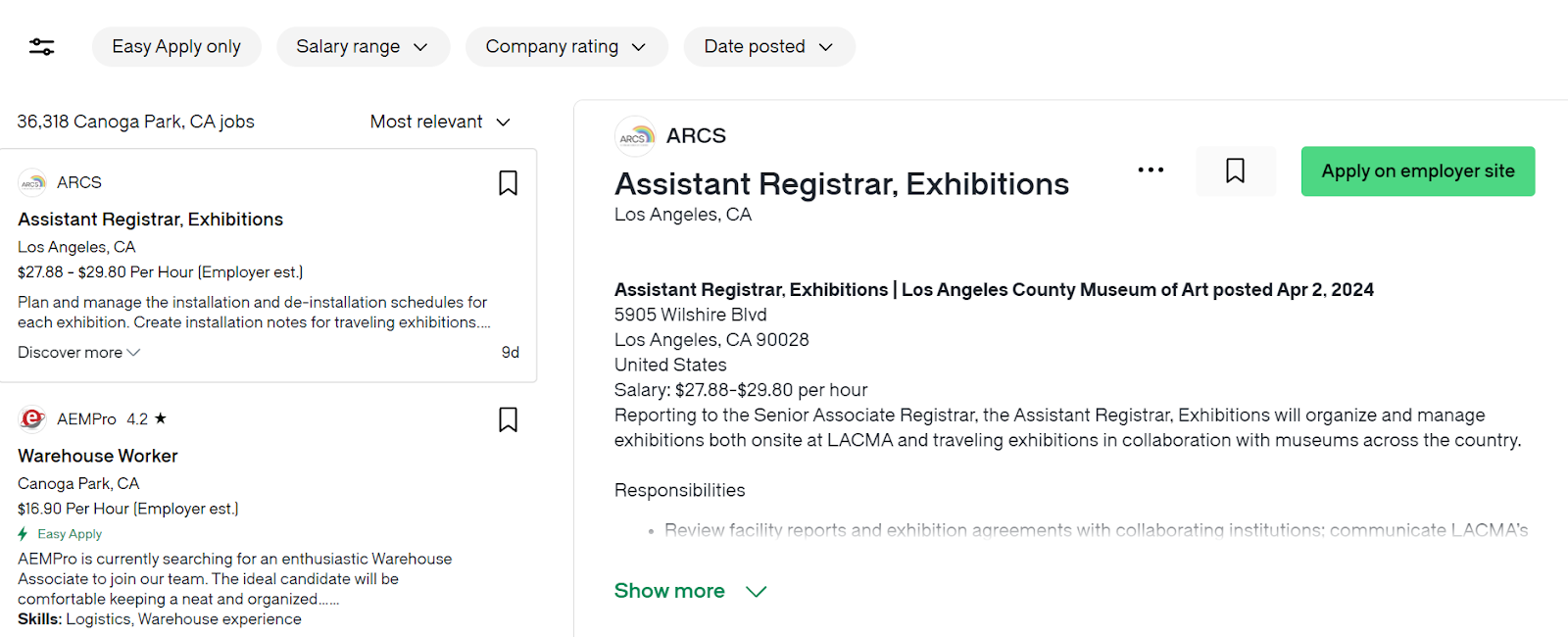1568x637 pixels.
Task: Click the ARCS logo in detail pane
Action: 635,136
